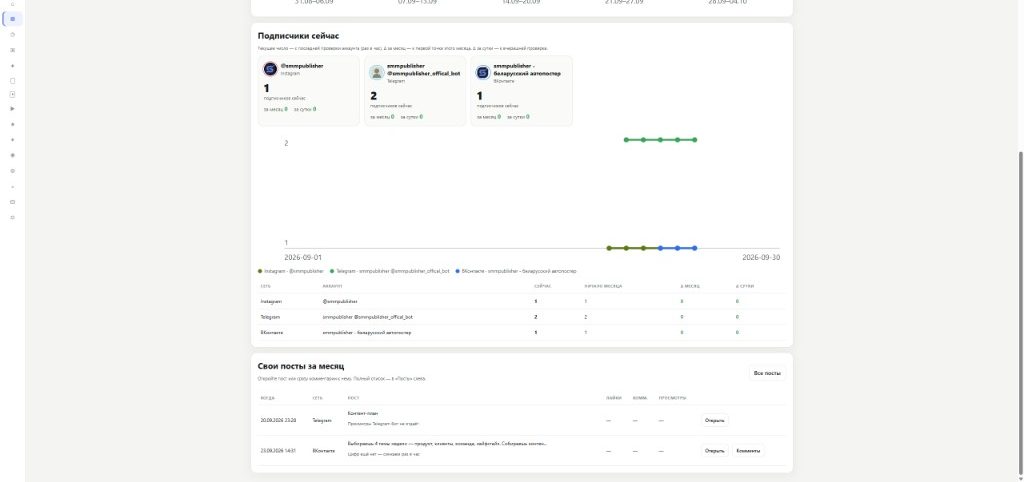Click the 'ПРОСМОТРЫ' column header
This screenshot has height=482, width=1024.
point(672,398)
